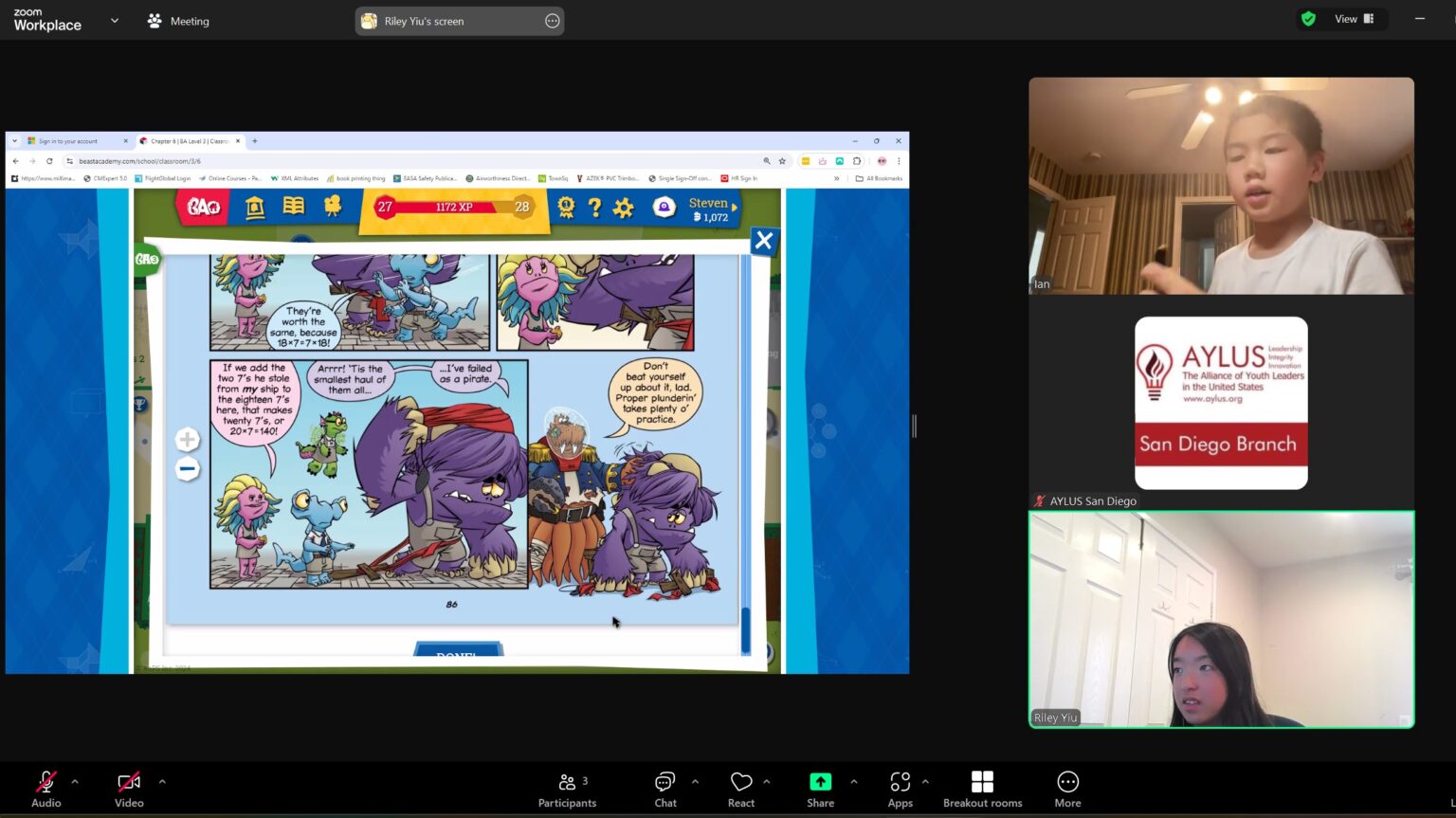Click the Beast Academy BA logo in the header
The image size is (1456, 818).
point(203,207)
